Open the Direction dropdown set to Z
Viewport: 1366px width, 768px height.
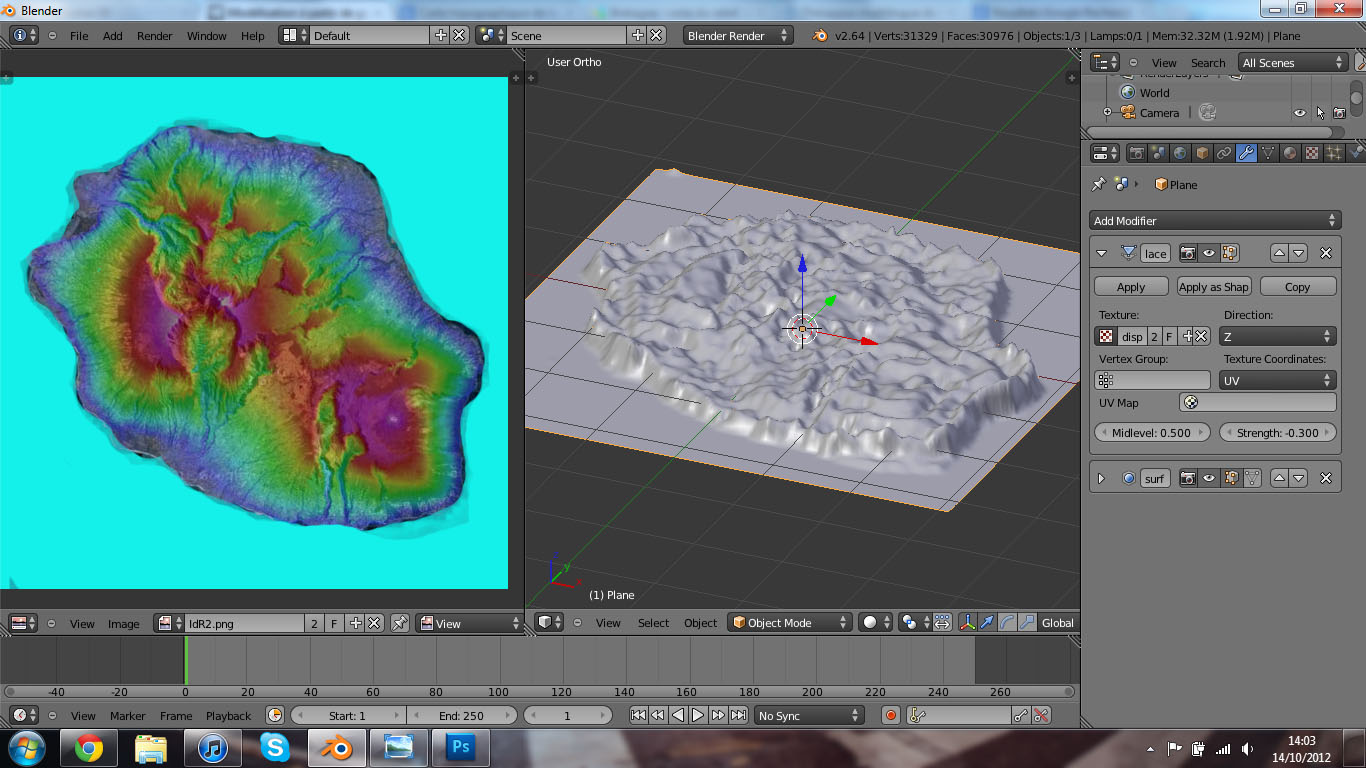[x=1277, y=337]
